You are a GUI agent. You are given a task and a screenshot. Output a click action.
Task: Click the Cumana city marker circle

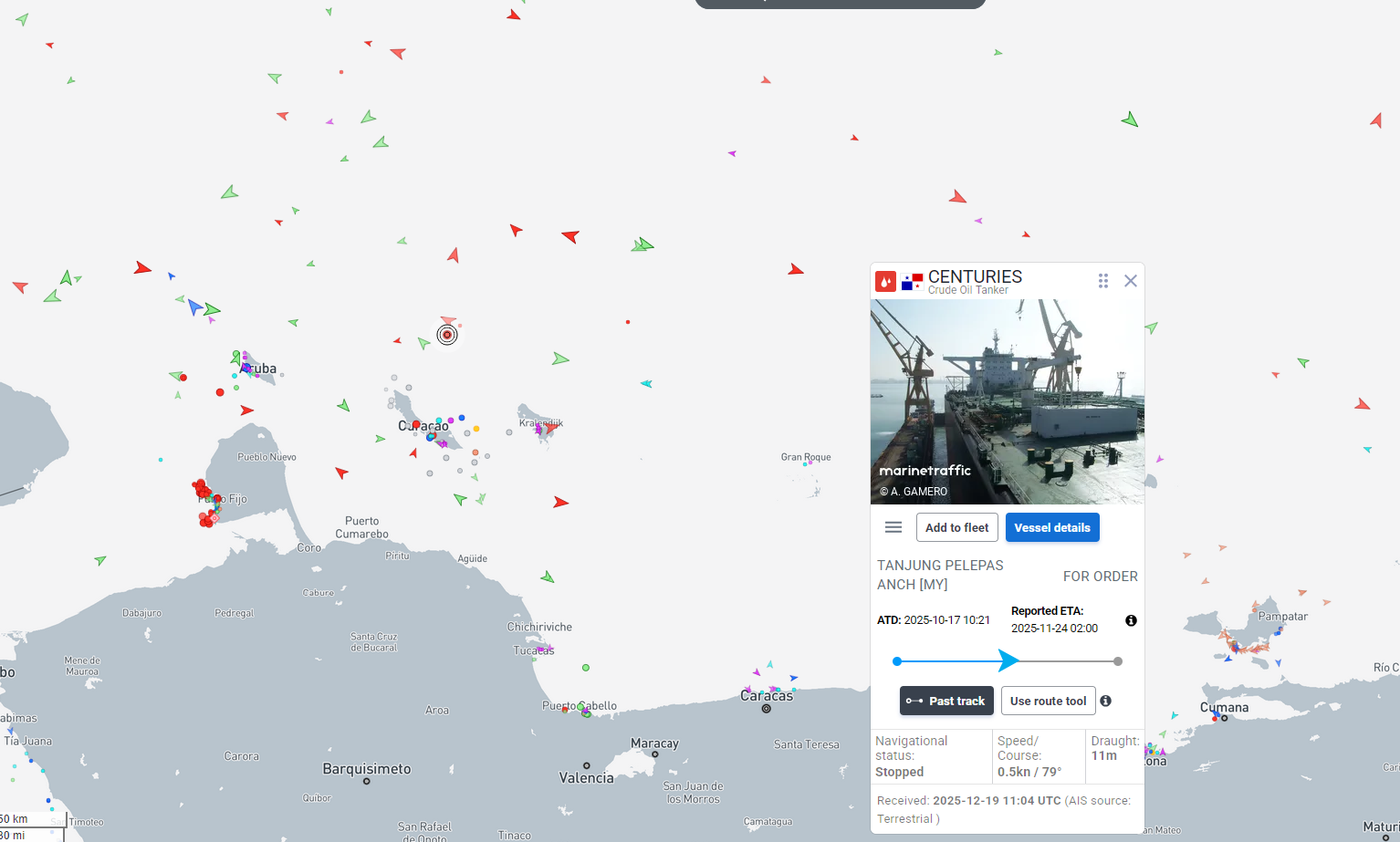click(1225, 718)
